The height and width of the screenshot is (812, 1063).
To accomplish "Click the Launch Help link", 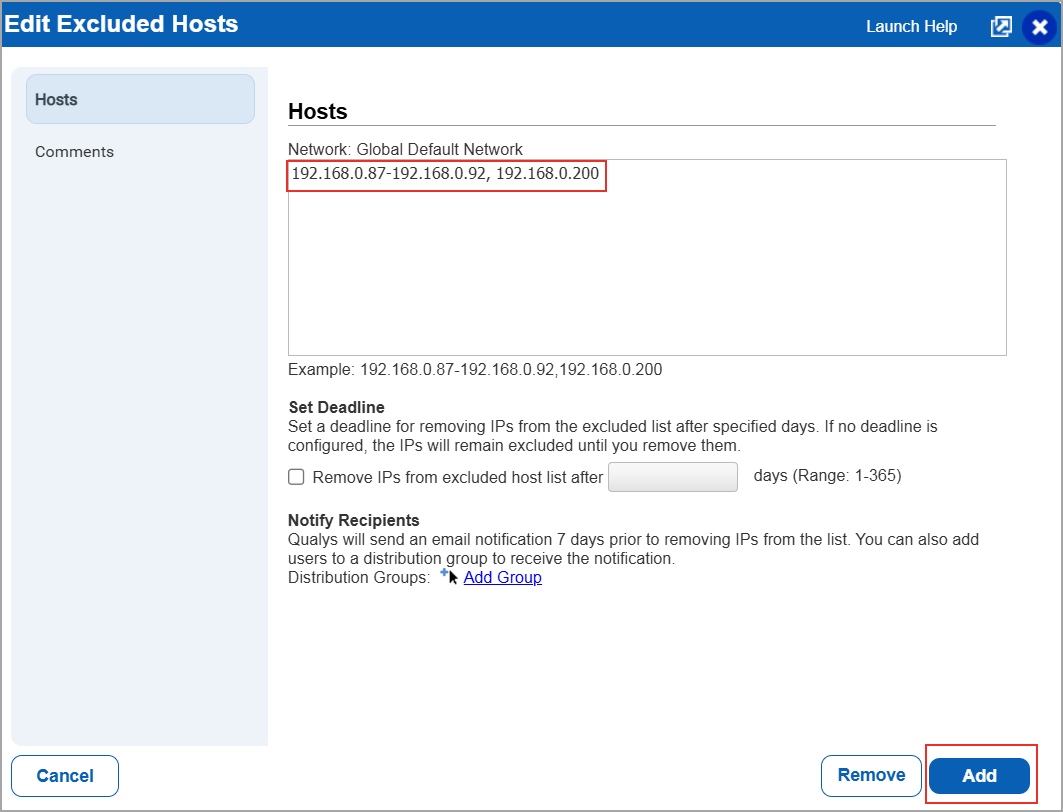I will coord(911,27).
